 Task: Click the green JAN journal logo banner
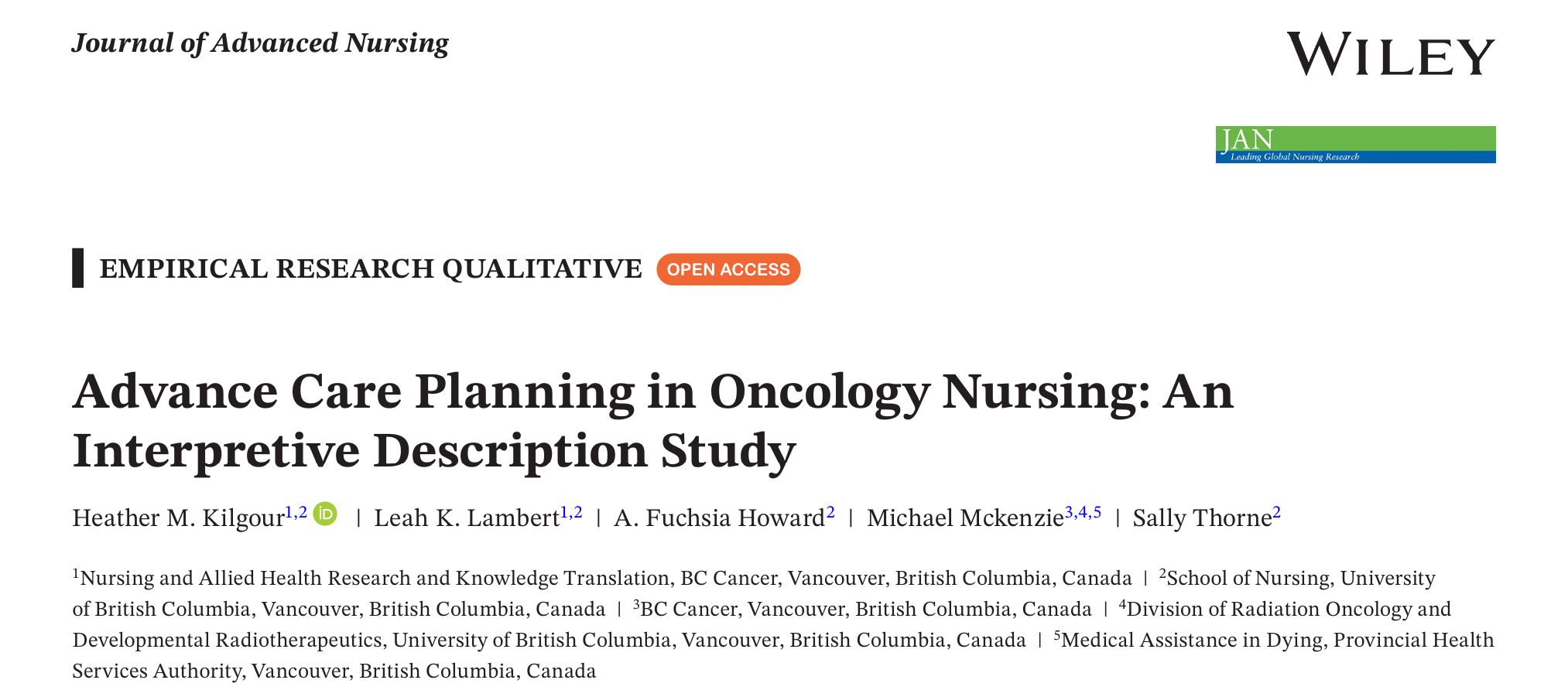(1355, 145)
